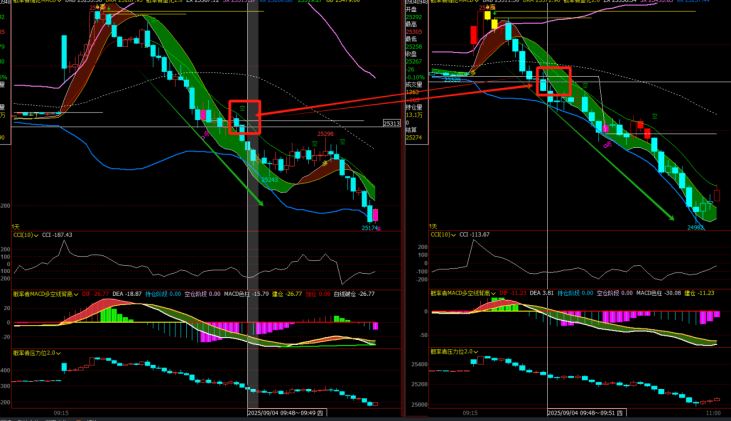Click the red candlestick marker at top of right chart
Screen dimensions: 731x421
point(472,34)
